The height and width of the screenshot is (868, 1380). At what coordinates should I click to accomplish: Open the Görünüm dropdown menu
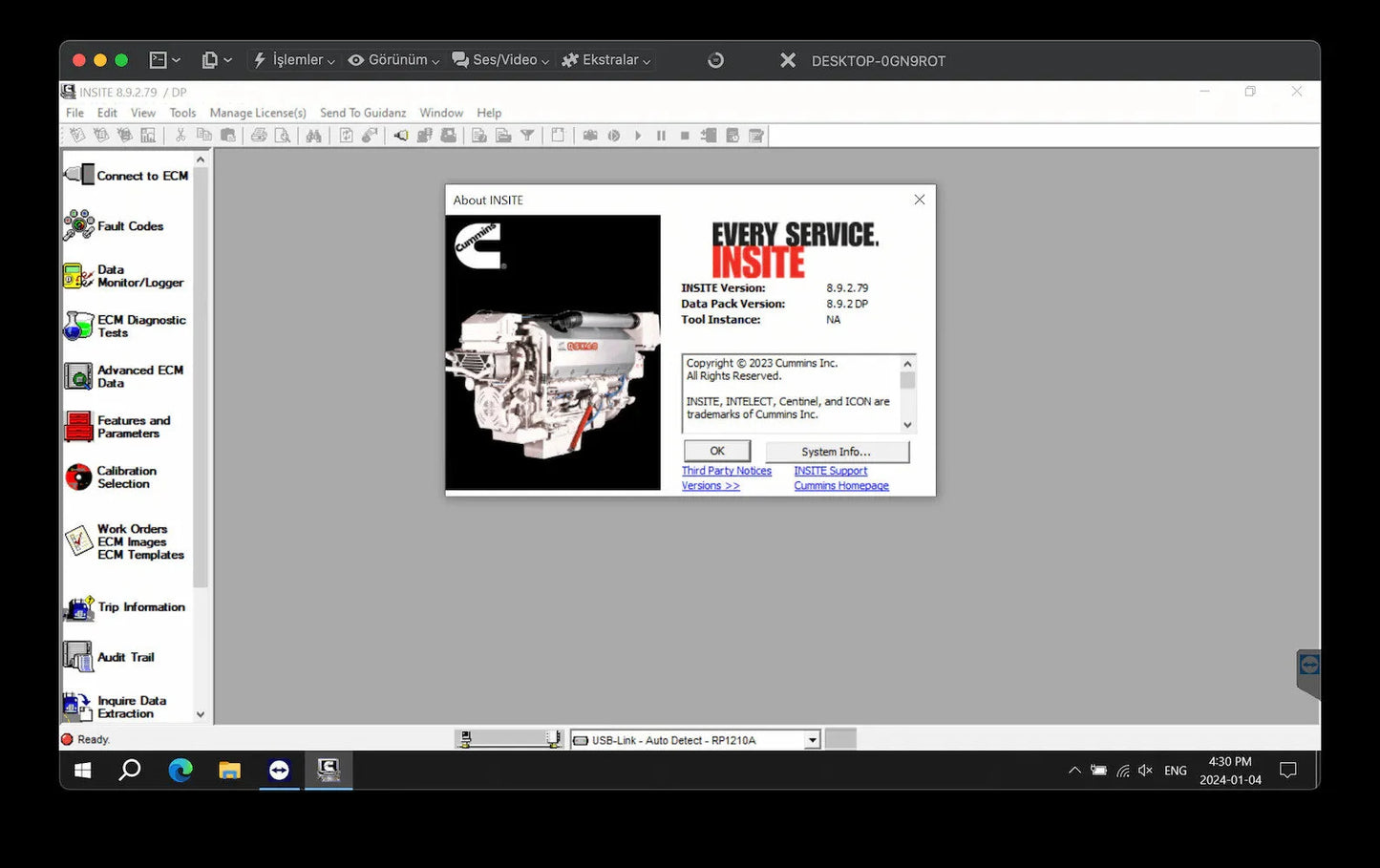393,60
